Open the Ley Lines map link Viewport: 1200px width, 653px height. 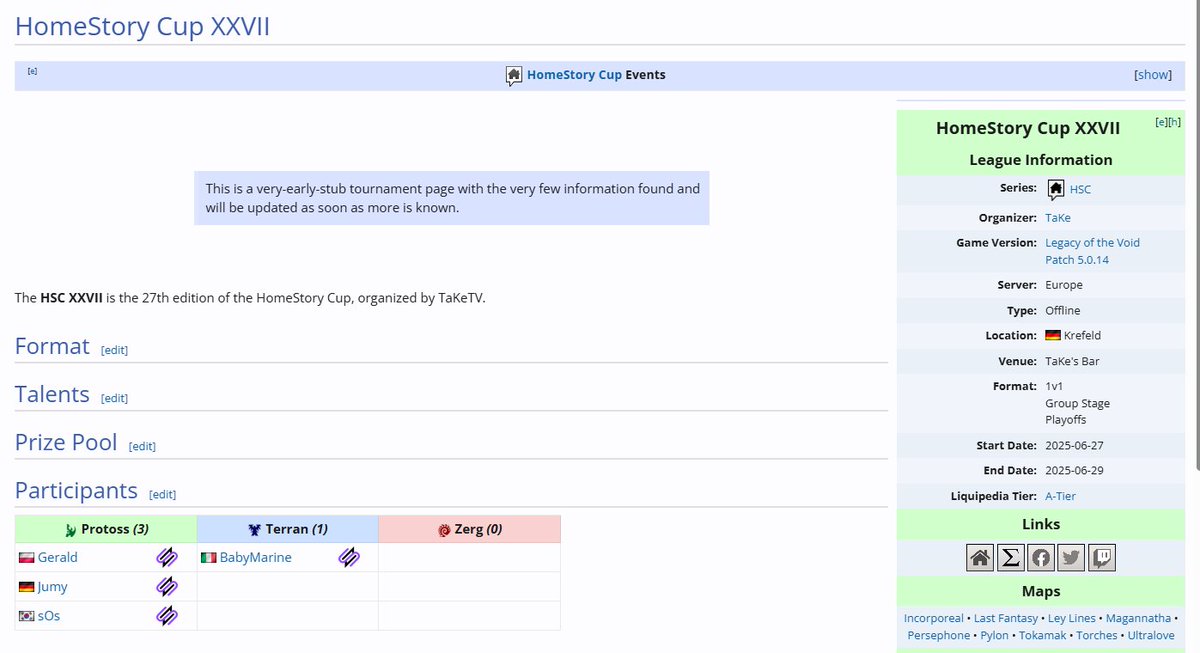click(x=1072, y=618)
